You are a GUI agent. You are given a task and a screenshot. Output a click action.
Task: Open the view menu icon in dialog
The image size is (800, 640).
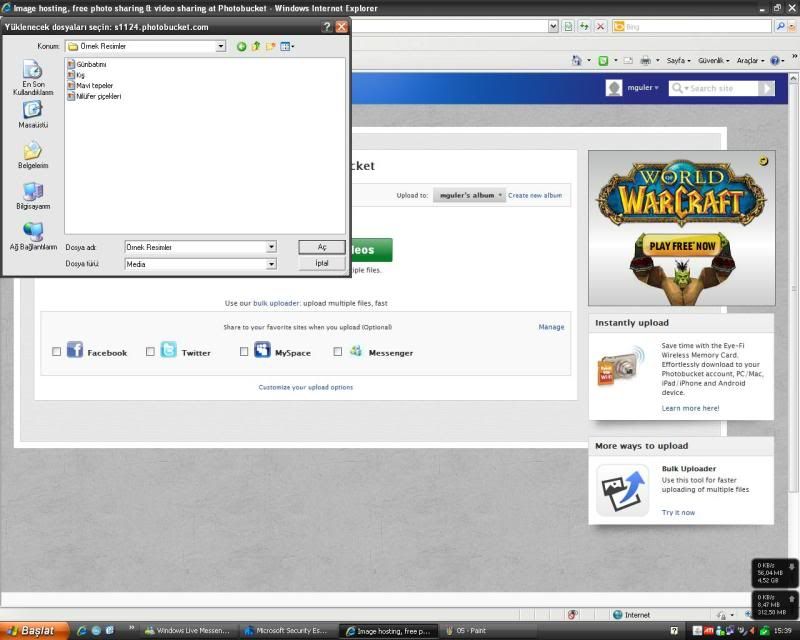[x=287, y=46]
